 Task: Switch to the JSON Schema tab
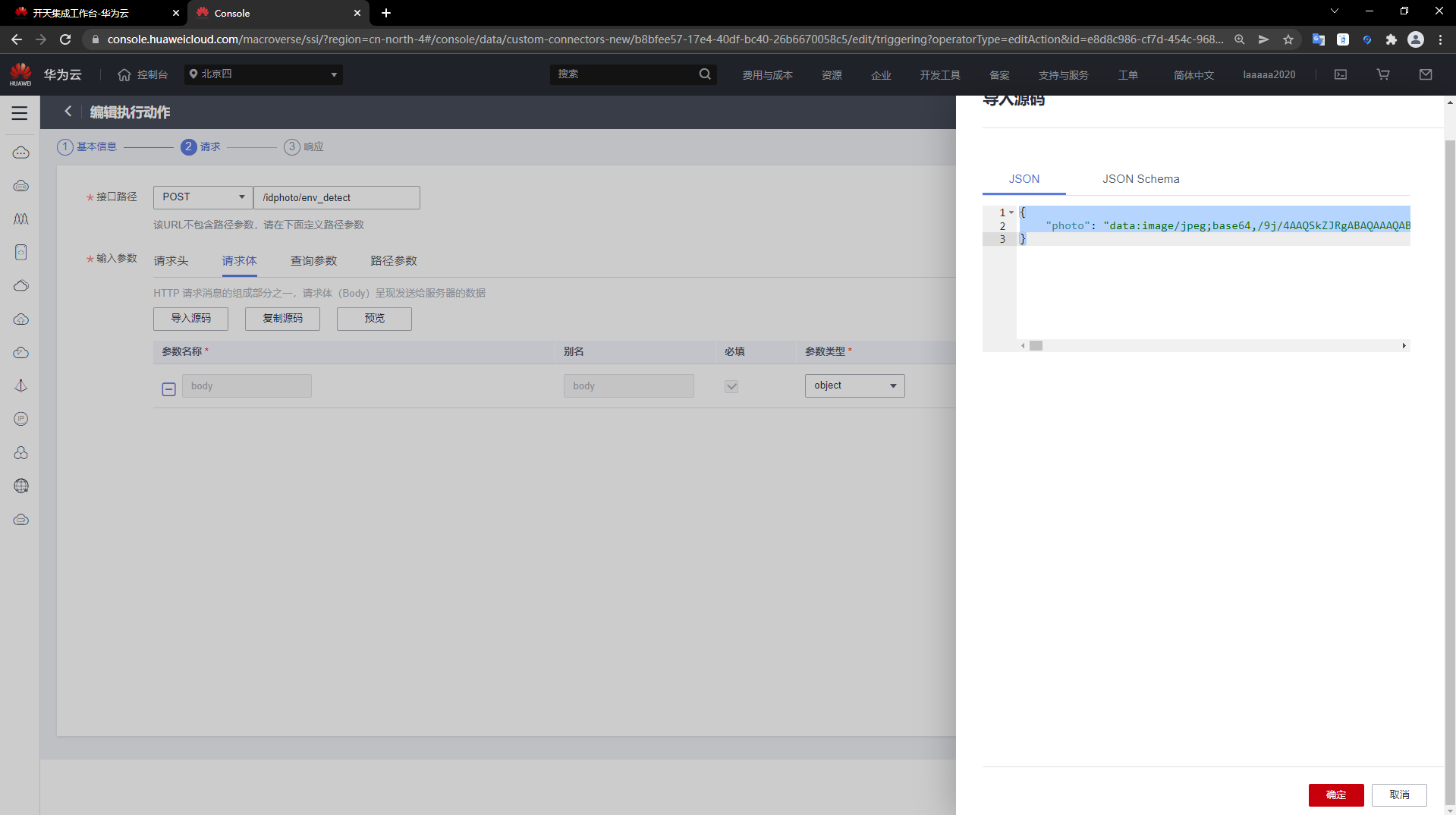point(1141,179)
